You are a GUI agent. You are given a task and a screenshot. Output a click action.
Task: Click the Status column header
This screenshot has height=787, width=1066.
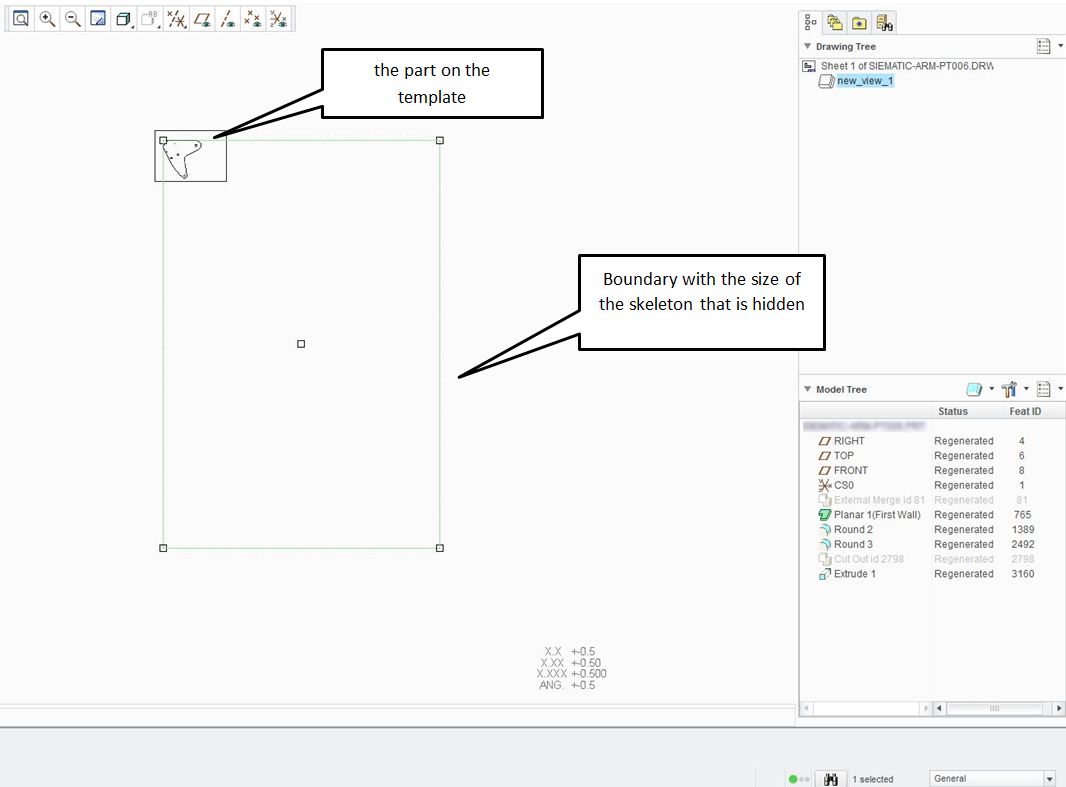[952, 411]
